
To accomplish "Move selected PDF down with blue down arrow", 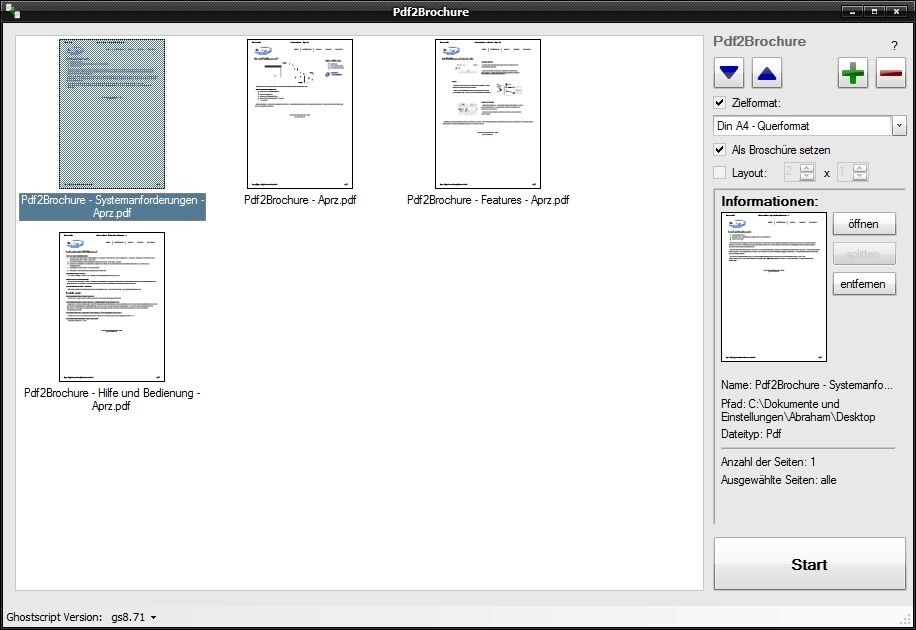I will tap(728, 73).
